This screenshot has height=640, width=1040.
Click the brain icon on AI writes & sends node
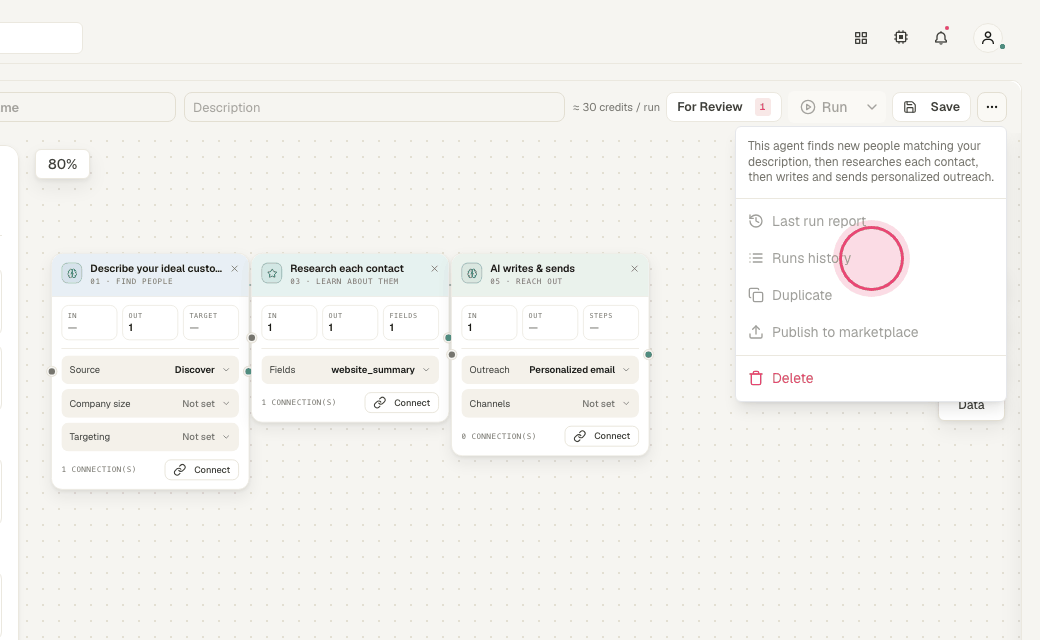(x=472, y=273)
